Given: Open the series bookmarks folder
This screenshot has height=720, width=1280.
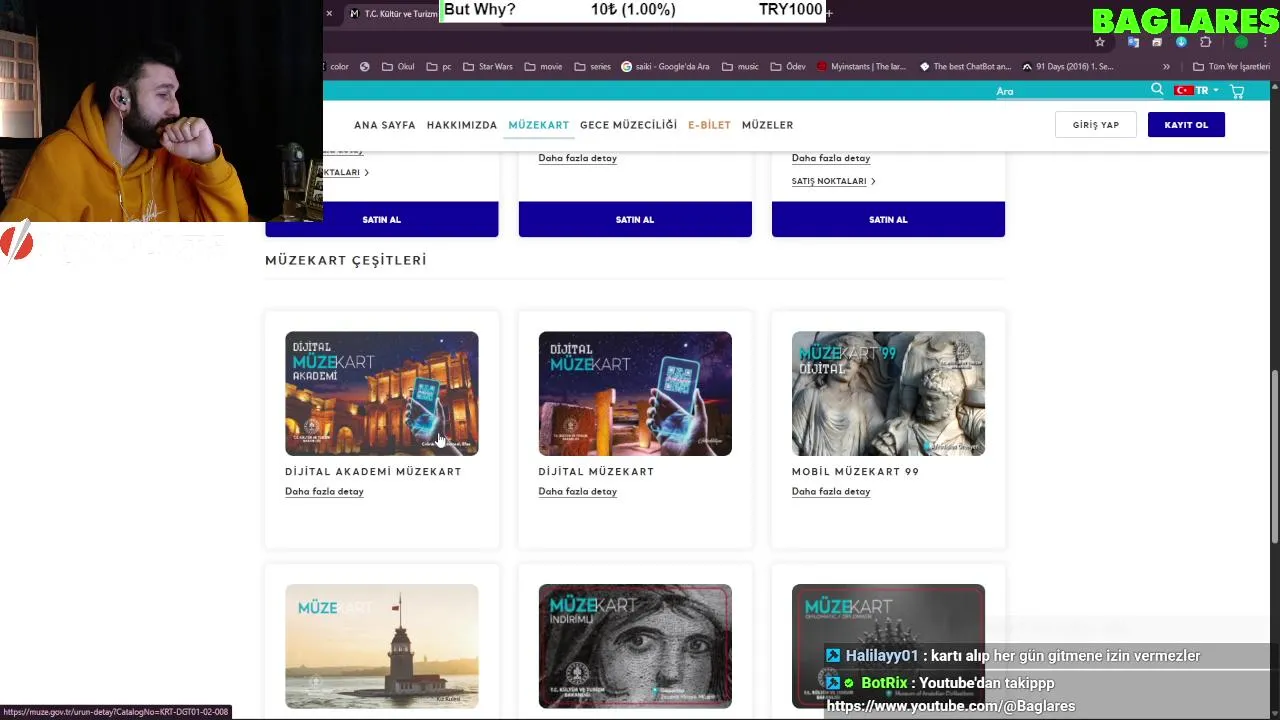Looking at the screenshot, I should pyautogui.click(x=592, y=67).
